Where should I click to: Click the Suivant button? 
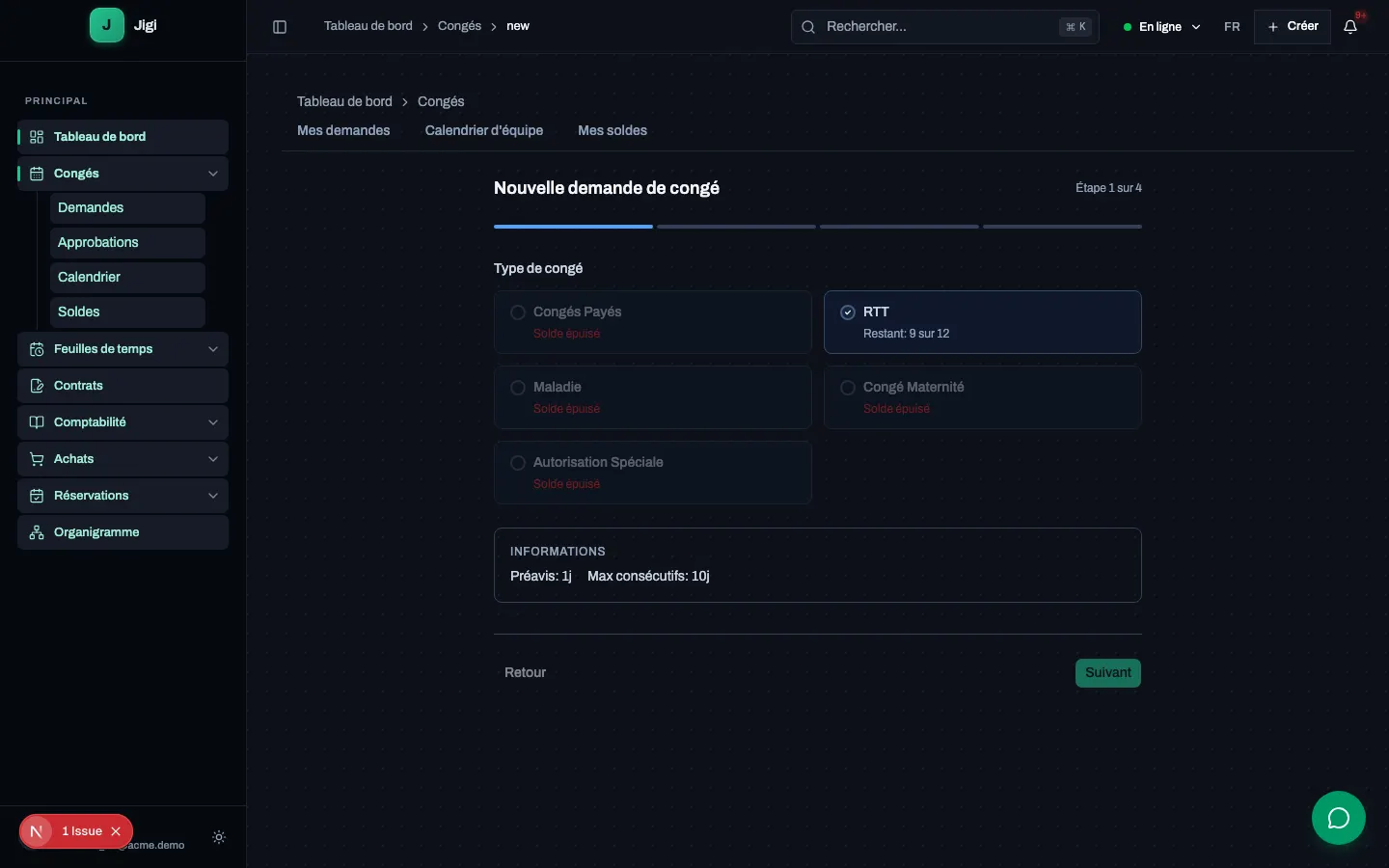pos(1108,673)
